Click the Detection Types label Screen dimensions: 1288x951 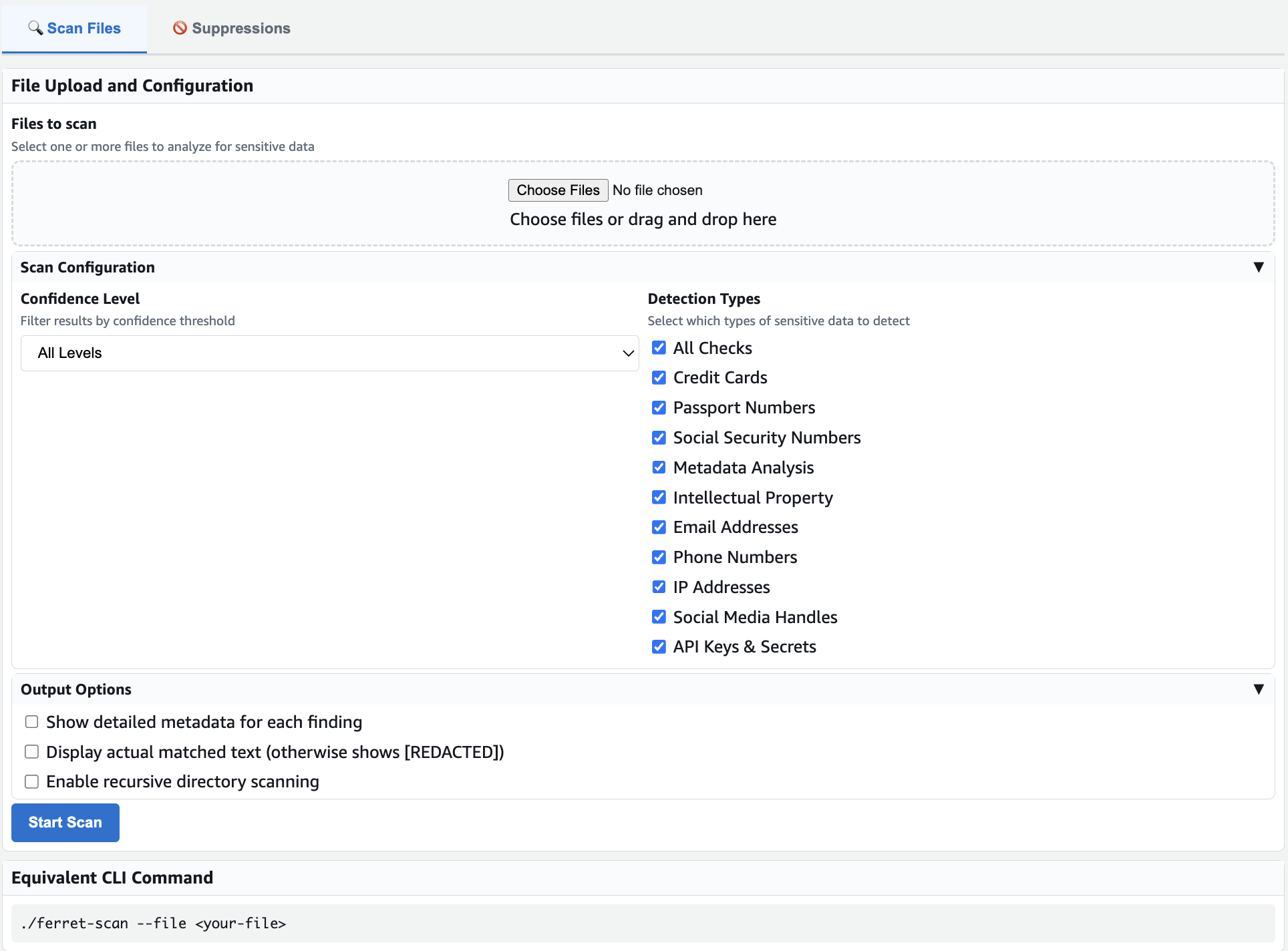[x=704, y=299]
